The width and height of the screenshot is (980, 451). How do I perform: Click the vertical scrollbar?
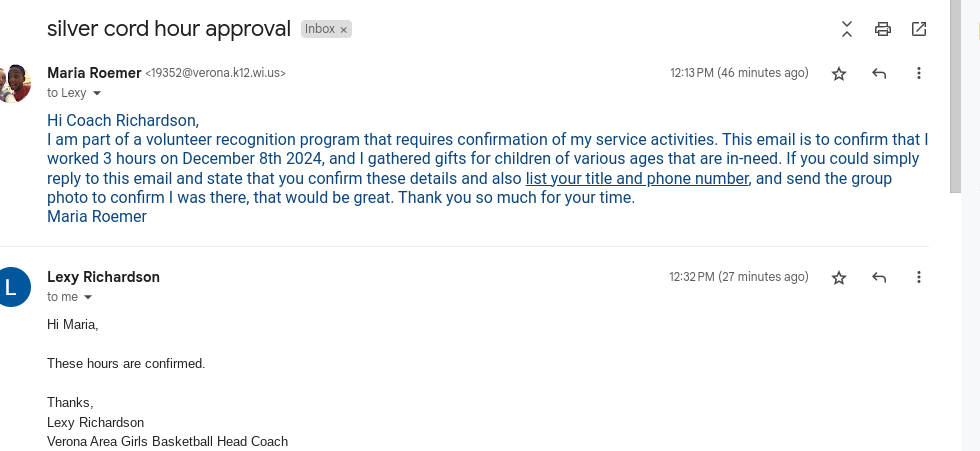(x=955, y=100)
